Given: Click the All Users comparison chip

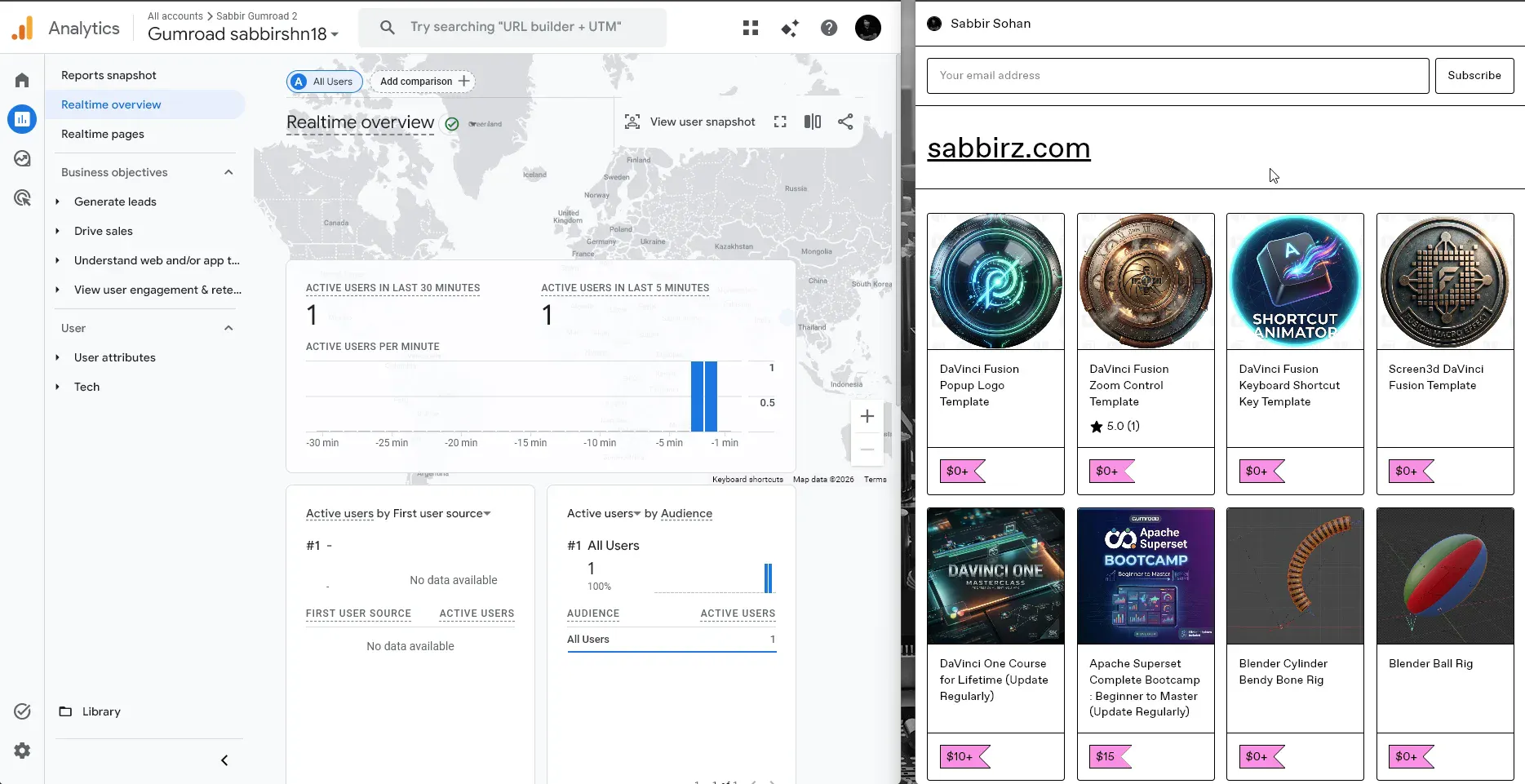Looking at the screenshot, I should coord(325,82).
